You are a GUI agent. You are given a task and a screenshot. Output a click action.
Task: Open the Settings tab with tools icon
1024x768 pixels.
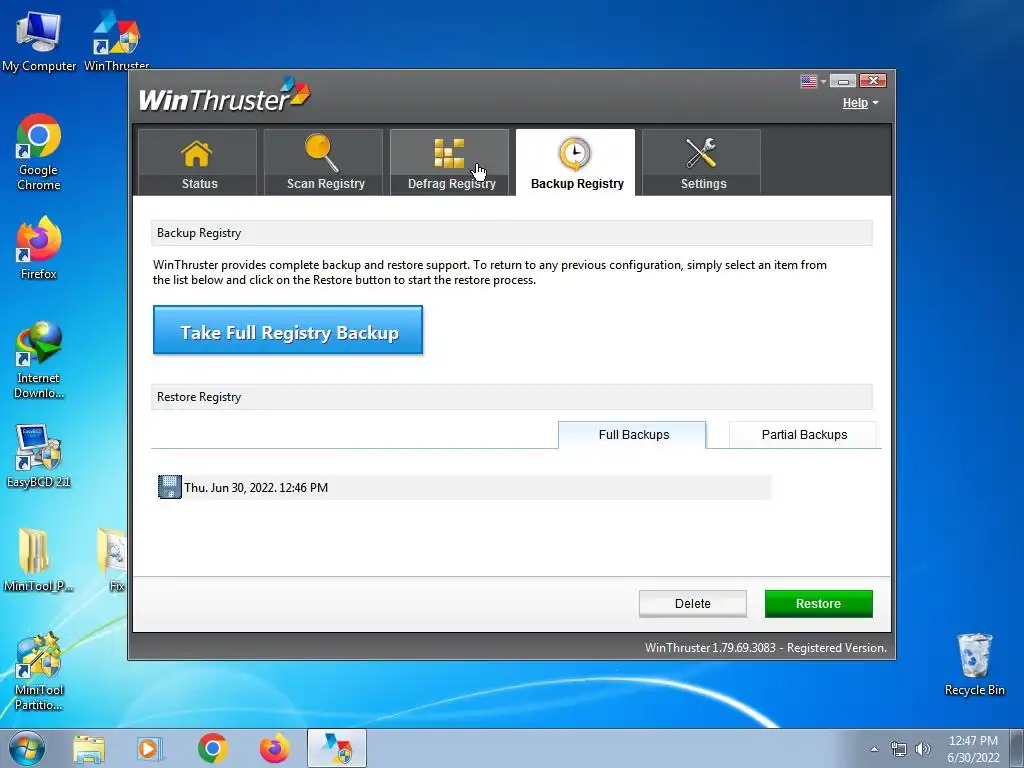701,162
